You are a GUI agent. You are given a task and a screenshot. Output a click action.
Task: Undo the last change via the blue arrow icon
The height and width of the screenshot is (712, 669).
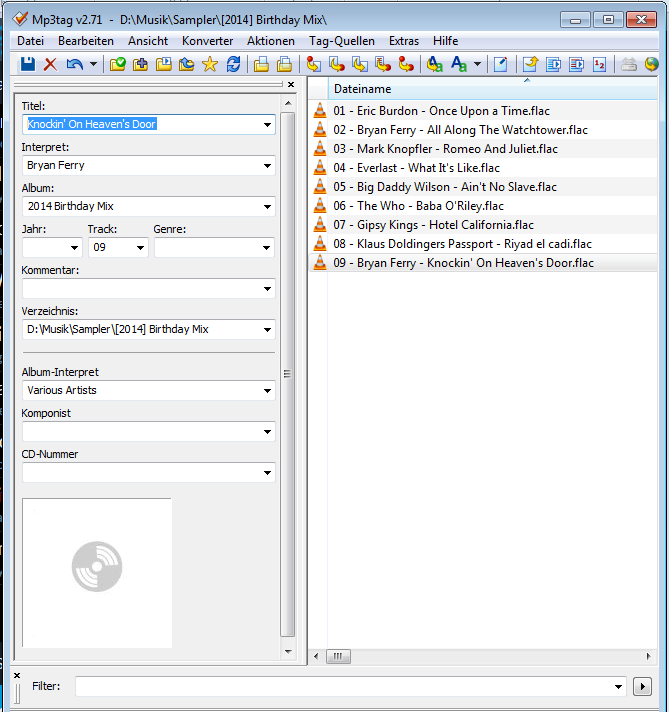pyautogui.click(x=74, y=64)
